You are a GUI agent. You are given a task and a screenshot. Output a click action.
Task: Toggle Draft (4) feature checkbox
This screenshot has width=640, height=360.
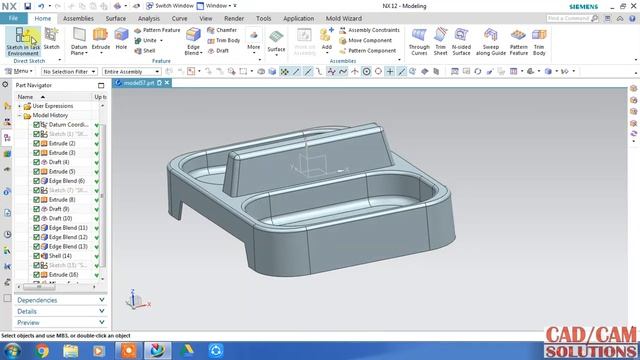click(x=36, y=162)
